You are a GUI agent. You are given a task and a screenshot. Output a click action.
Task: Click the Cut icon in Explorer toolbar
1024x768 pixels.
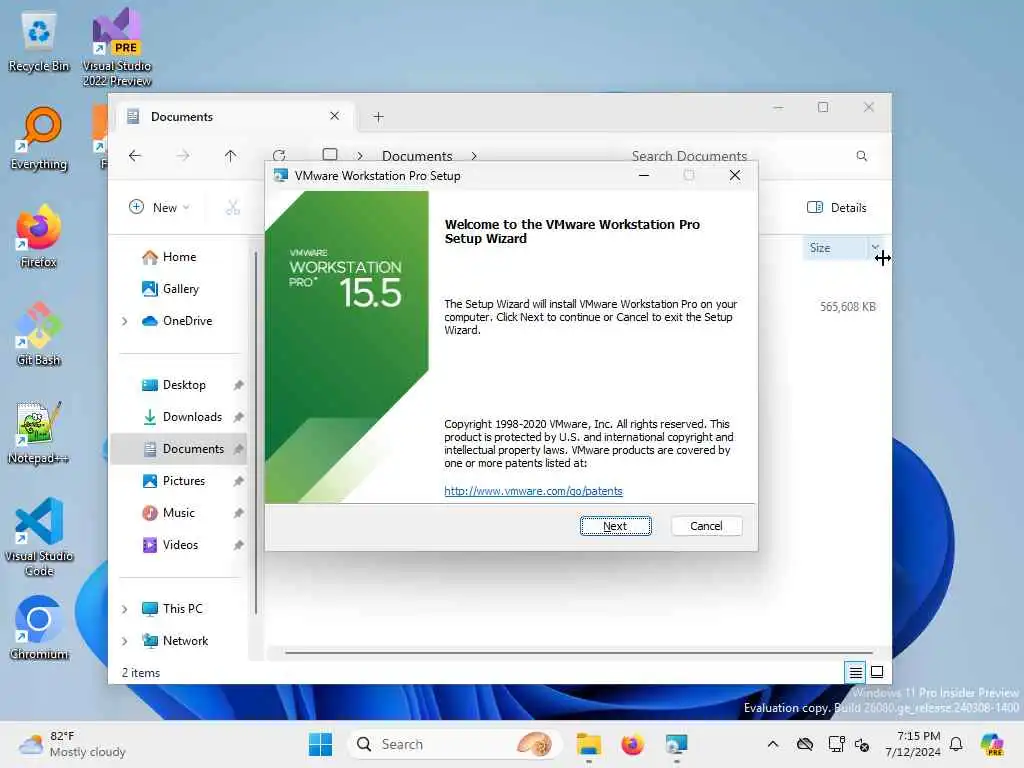(232, 208)
